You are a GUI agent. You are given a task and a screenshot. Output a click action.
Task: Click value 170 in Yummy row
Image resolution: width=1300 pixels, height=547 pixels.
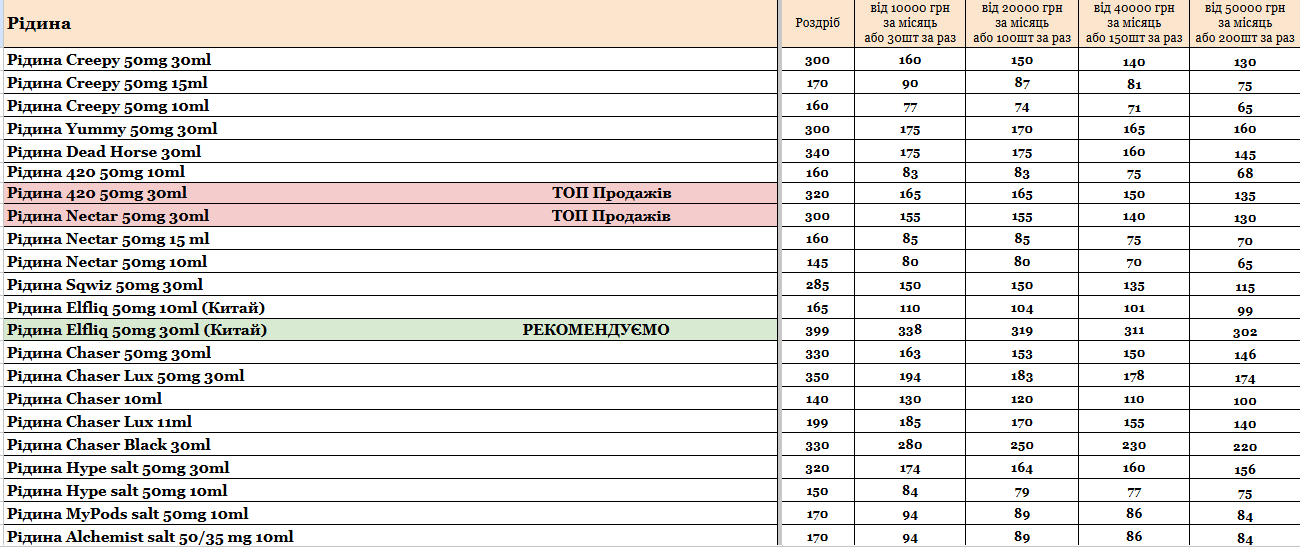coord(1021,129)
